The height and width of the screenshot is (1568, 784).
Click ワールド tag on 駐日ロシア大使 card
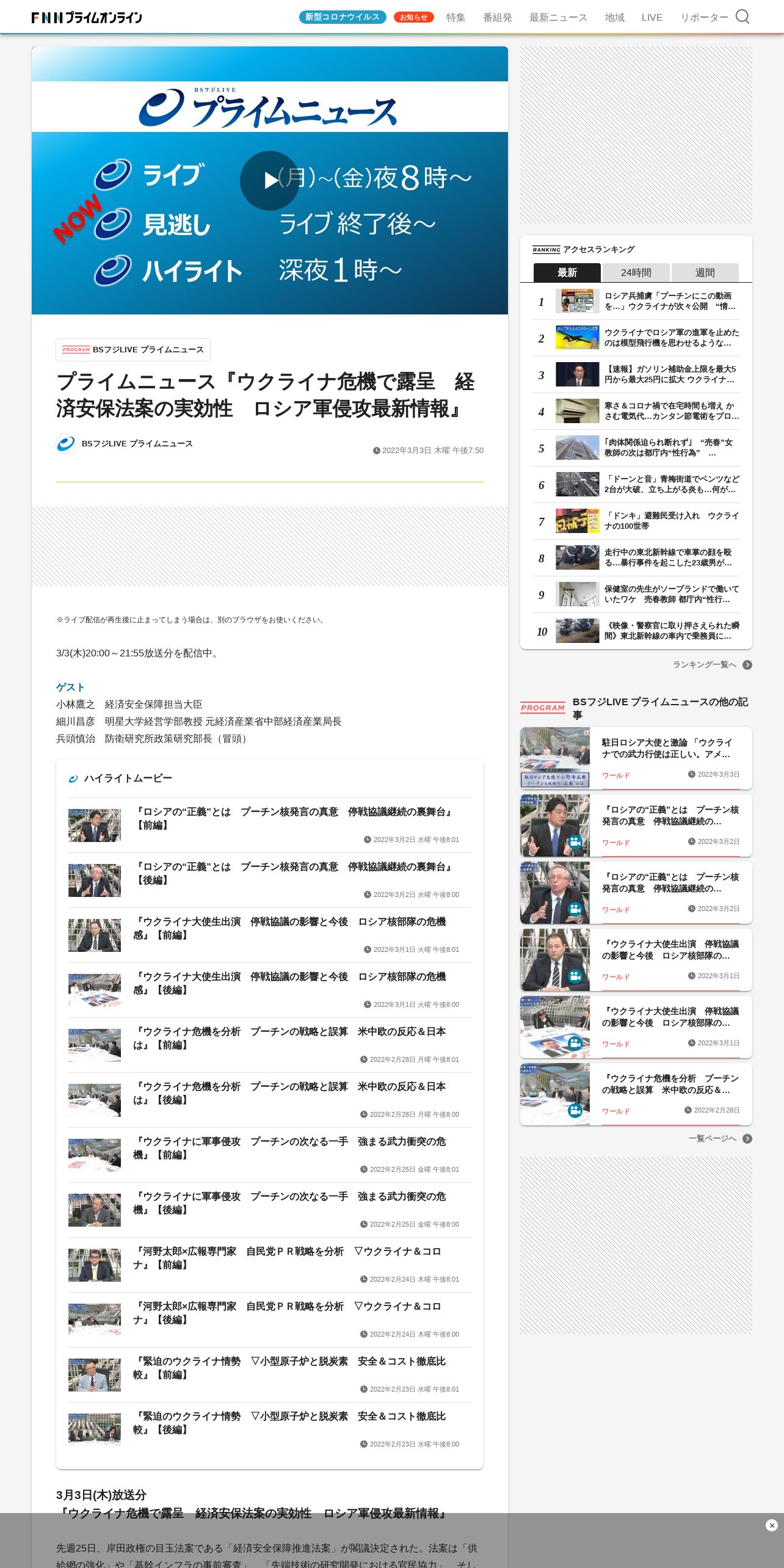(615, 775)
